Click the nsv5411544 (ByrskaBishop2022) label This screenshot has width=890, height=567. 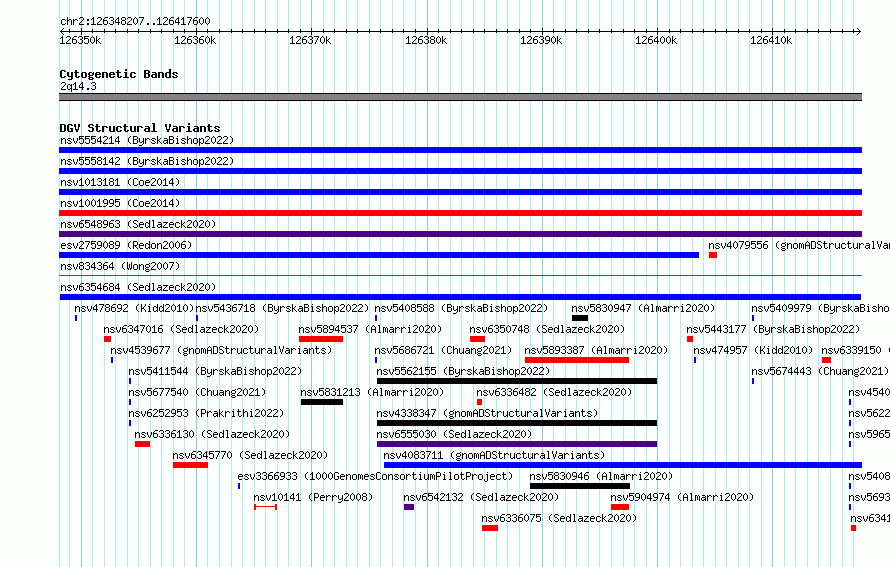(215, 371)
